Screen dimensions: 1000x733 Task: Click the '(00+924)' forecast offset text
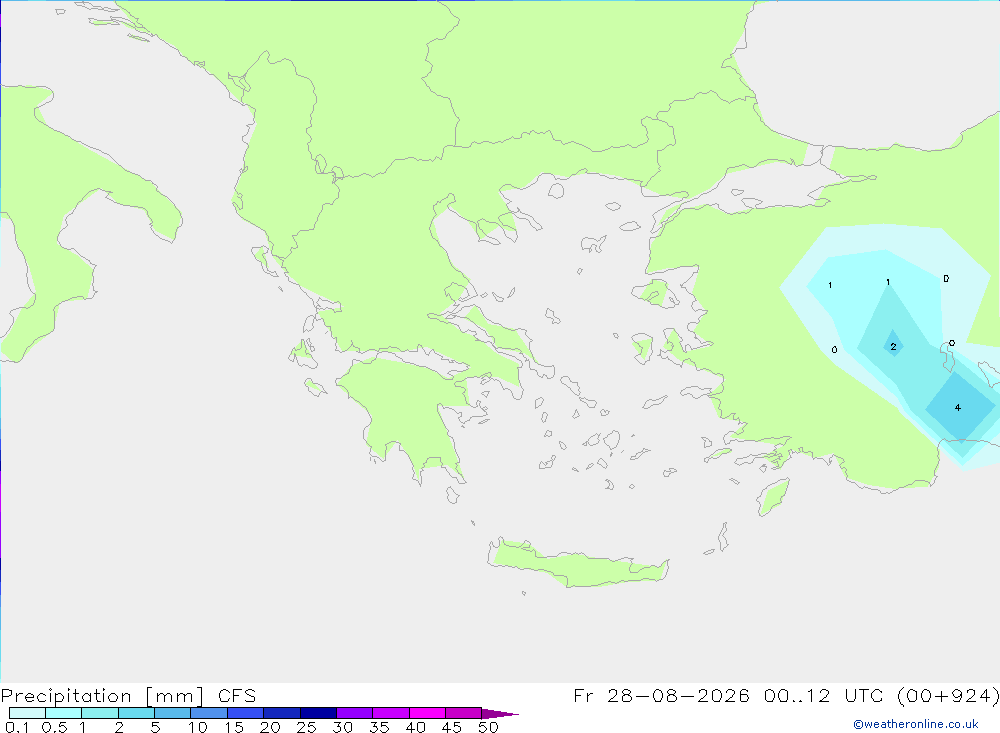948,695
